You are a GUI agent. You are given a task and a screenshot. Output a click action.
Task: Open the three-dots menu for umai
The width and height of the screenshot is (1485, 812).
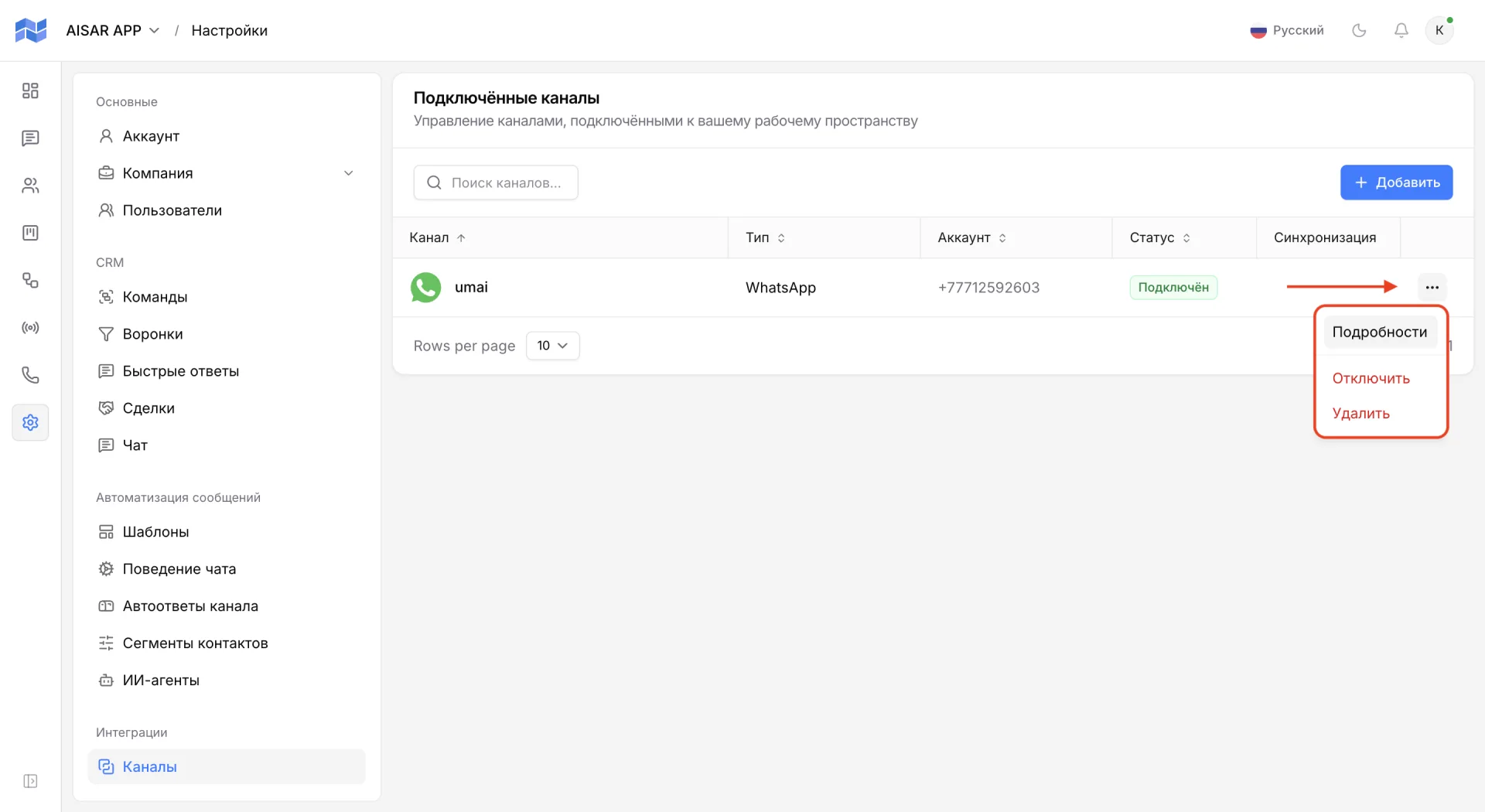pos(1432,288)
